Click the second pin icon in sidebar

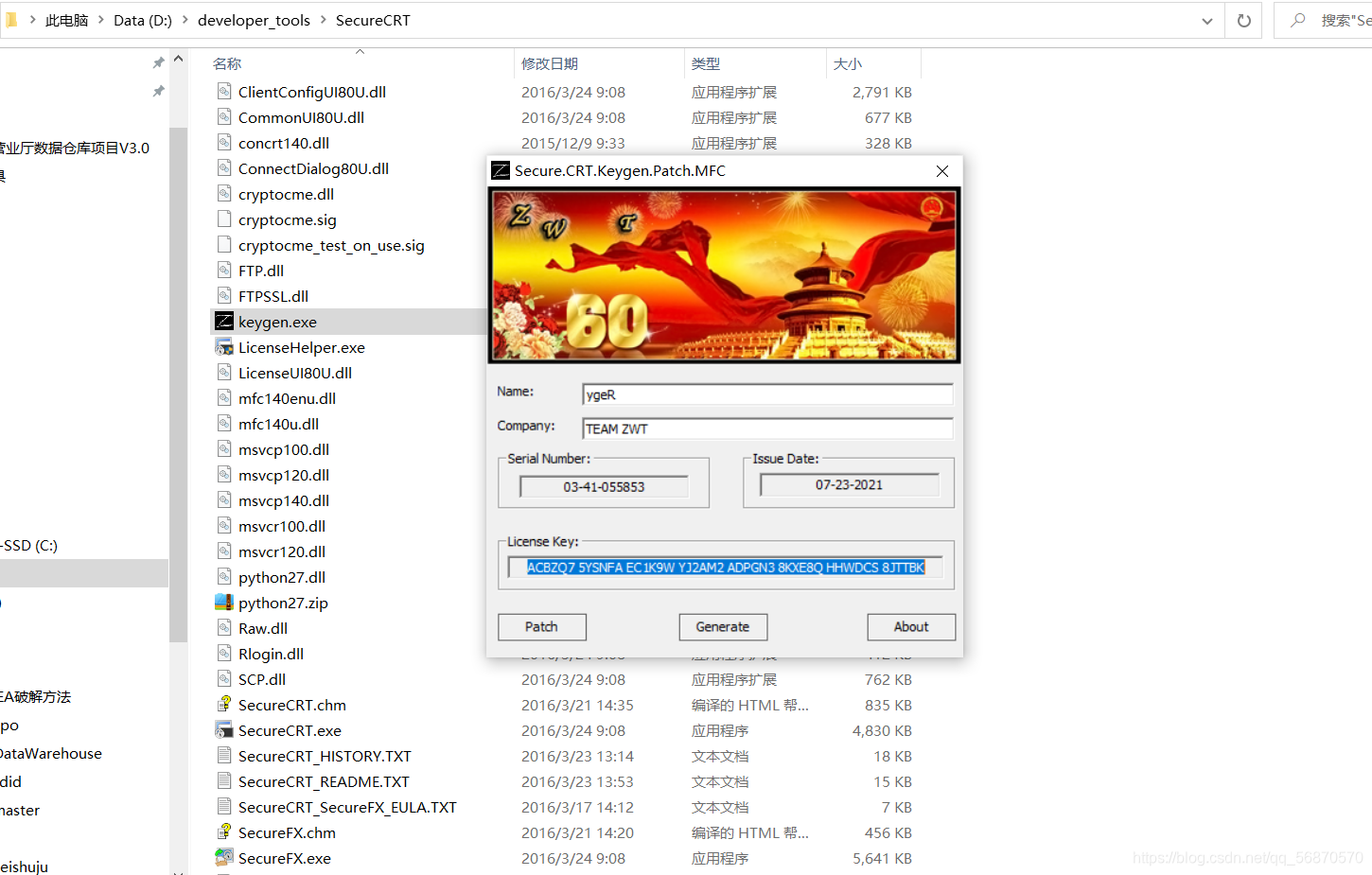coord(158,92)
